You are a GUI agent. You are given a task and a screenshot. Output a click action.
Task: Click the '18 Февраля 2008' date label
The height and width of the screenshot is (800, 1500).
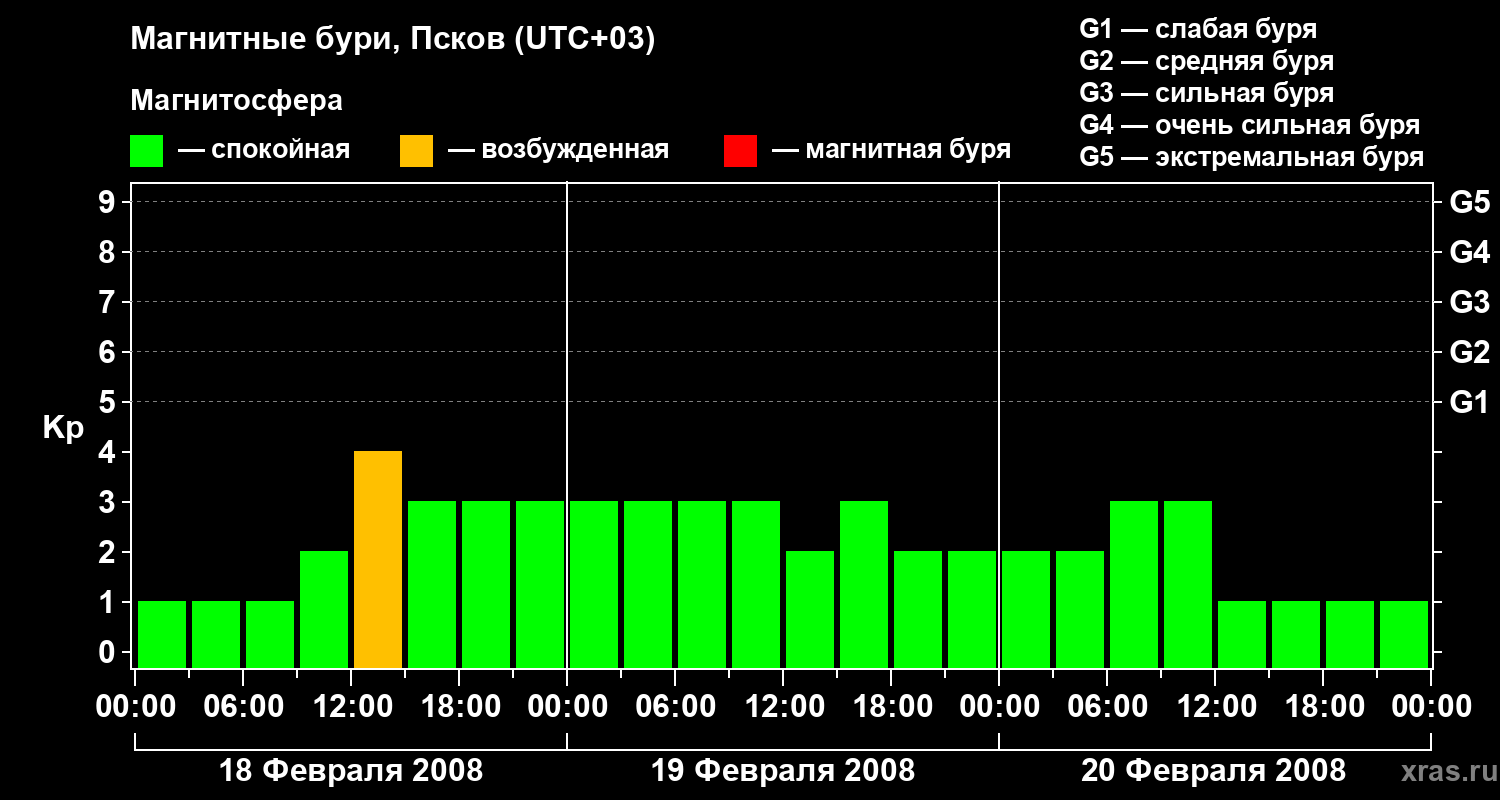tap(351, 771)
